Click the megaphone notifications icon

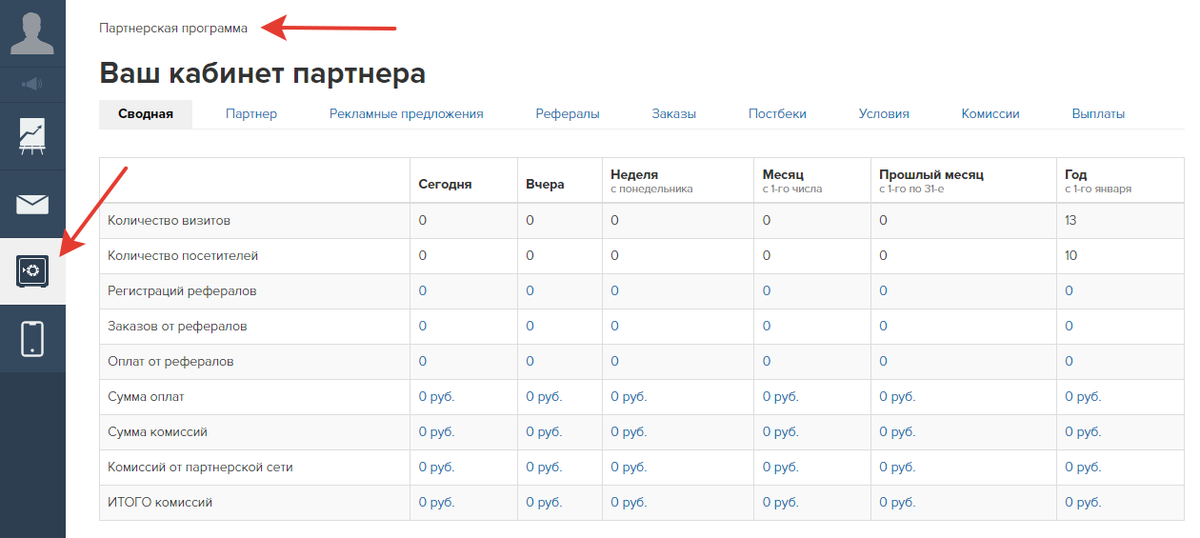click(x=32, y=83)
